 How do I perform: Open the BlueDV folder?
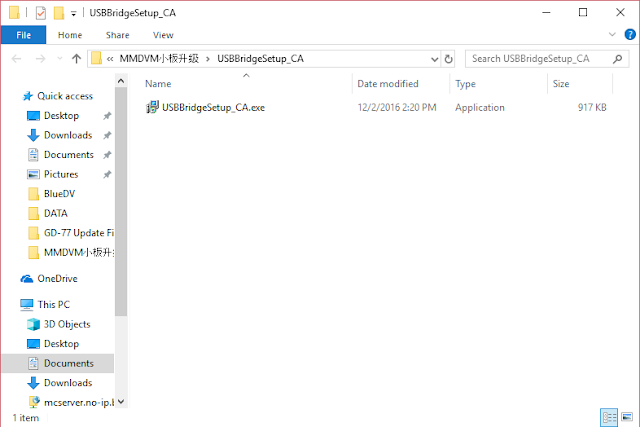click(59, 194)
